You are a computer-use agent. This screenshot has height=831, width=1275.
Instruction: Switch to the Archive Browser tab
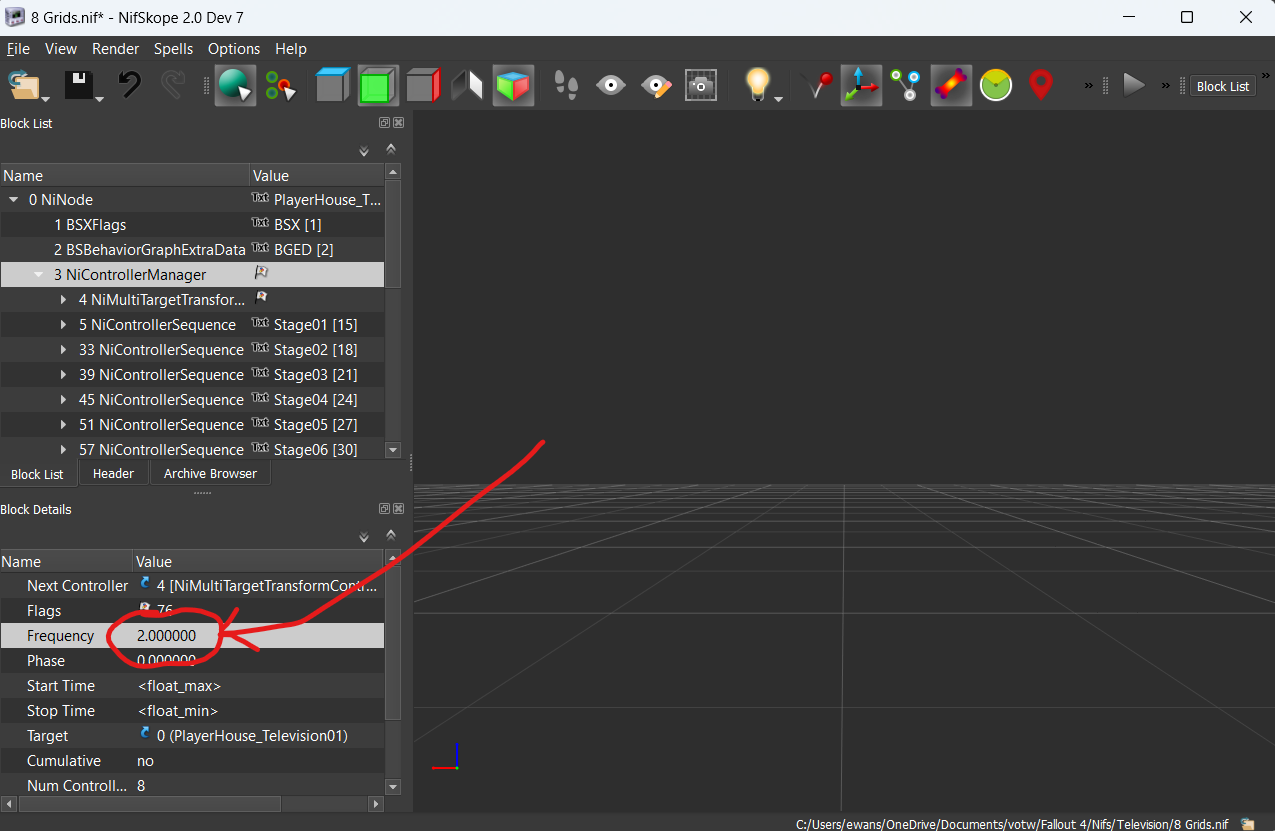point(210,474)
